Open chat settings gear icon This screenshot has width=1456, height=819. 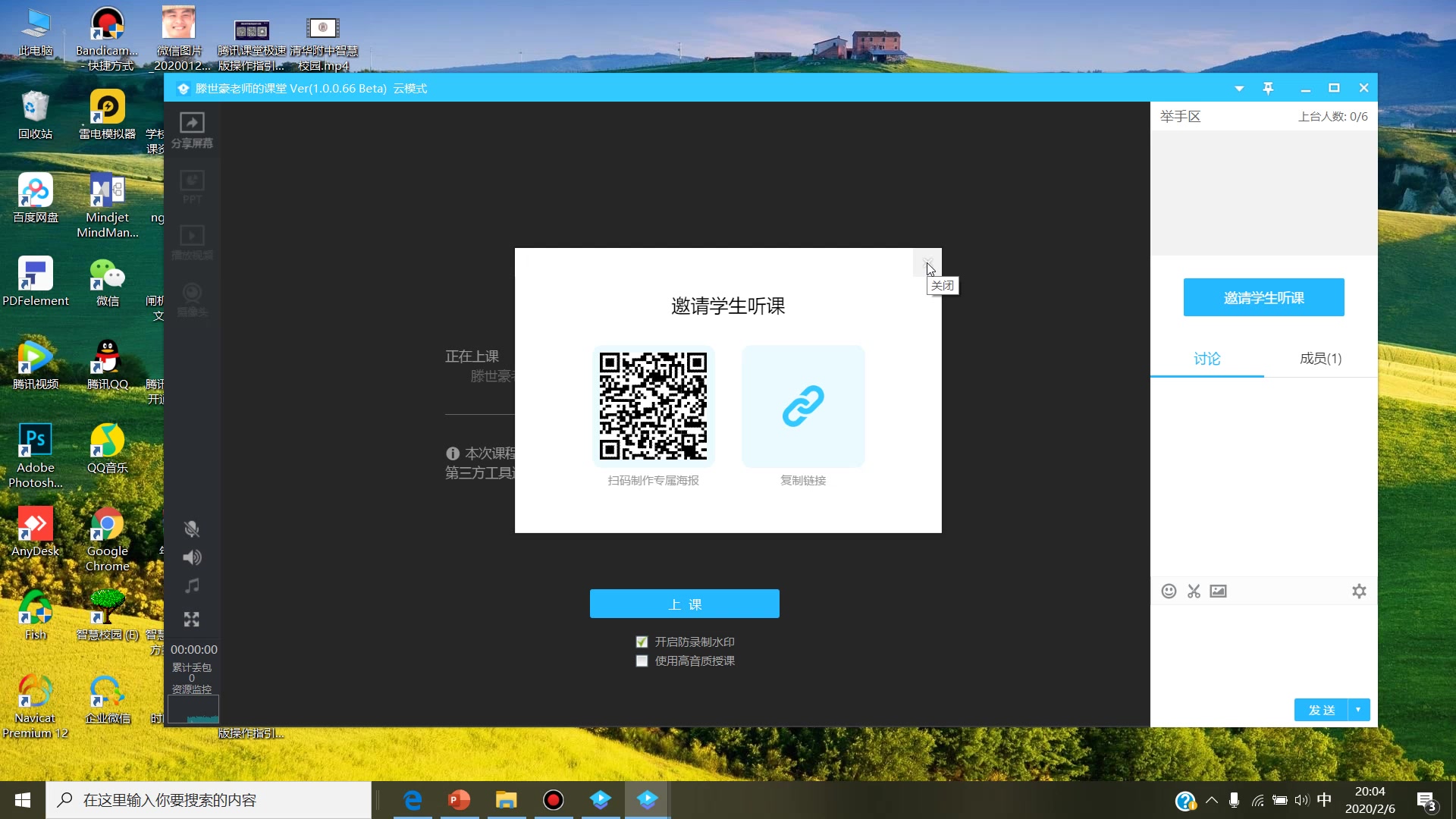tap(1359, 591)
